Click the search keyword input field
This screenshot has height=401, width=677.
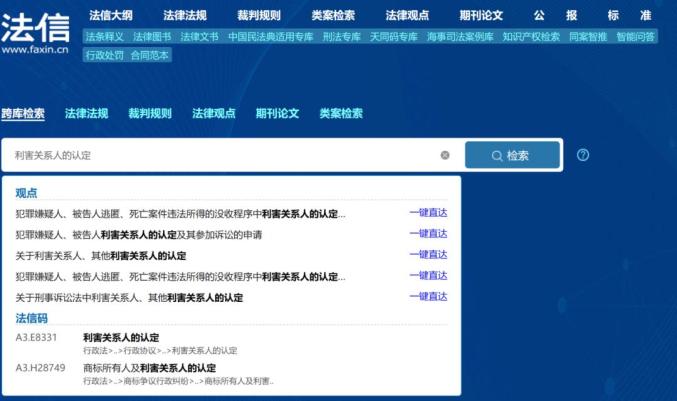click(220, 155)
